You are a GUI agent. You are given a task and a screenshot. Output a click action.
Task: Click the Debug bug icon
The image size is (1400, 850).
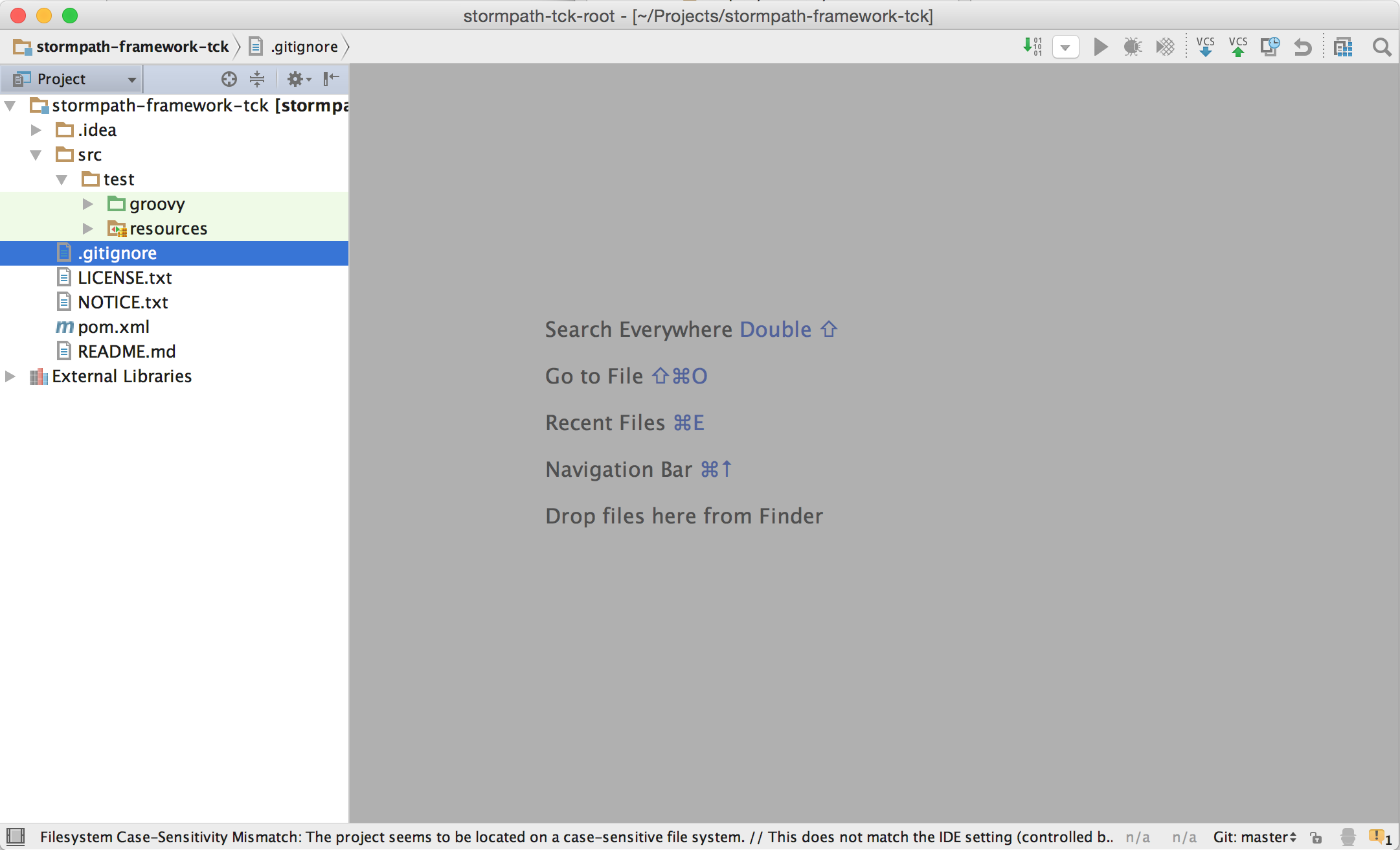(1133, 47)
